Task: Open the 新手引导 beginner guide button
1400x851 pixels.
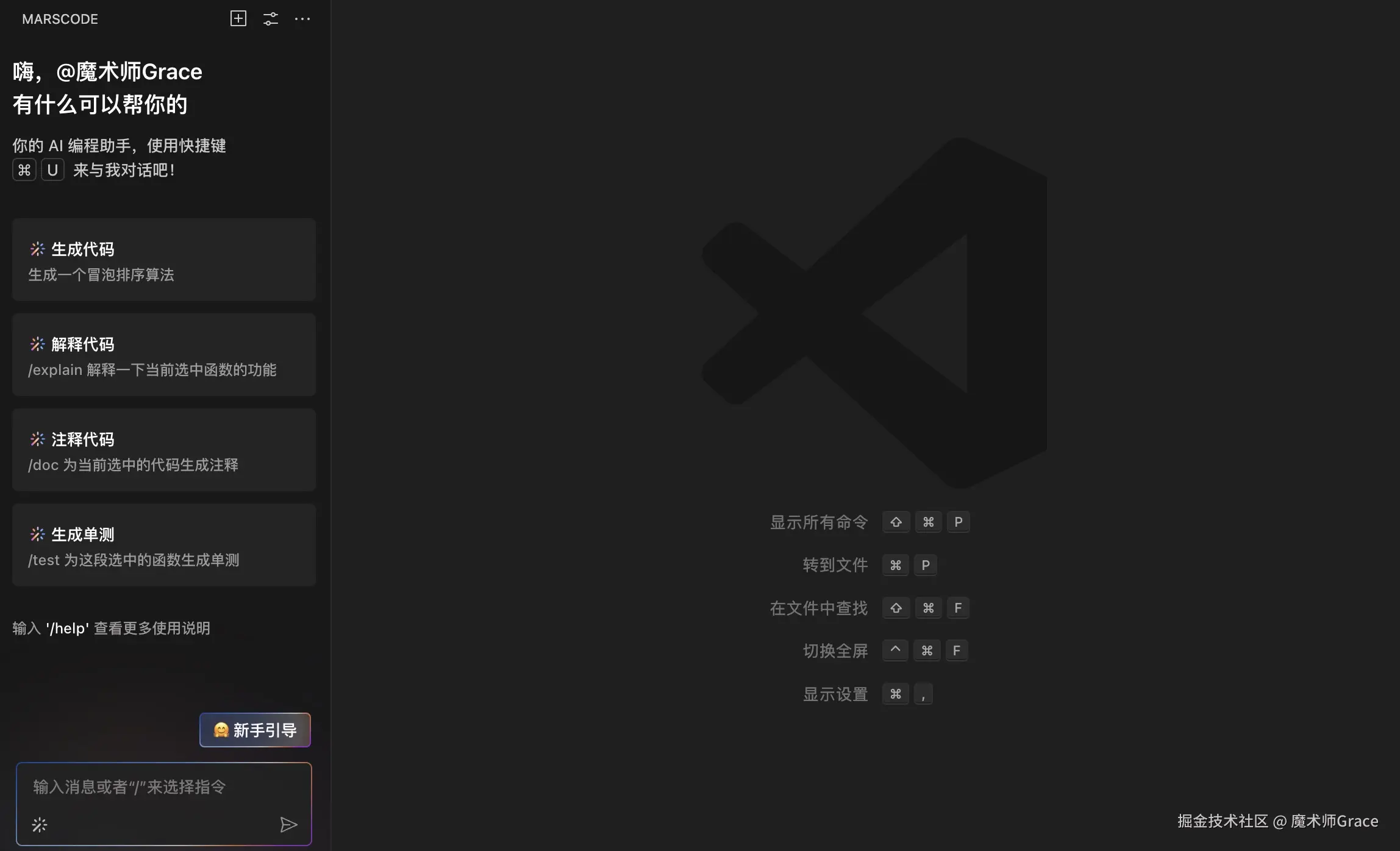Action: click(x=255, y=730)
